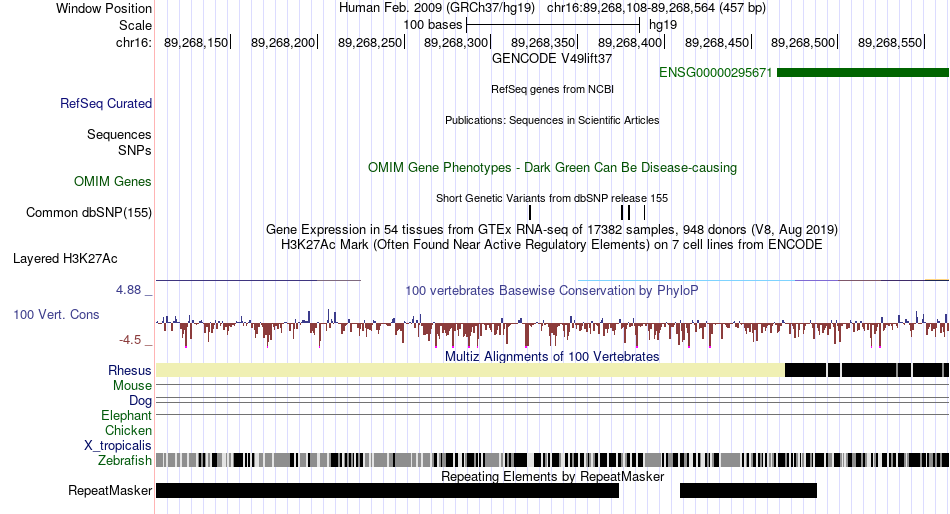
Task: Click the Sequences SNPs track label
Action: pyautogui.click(x=119, y=142)
